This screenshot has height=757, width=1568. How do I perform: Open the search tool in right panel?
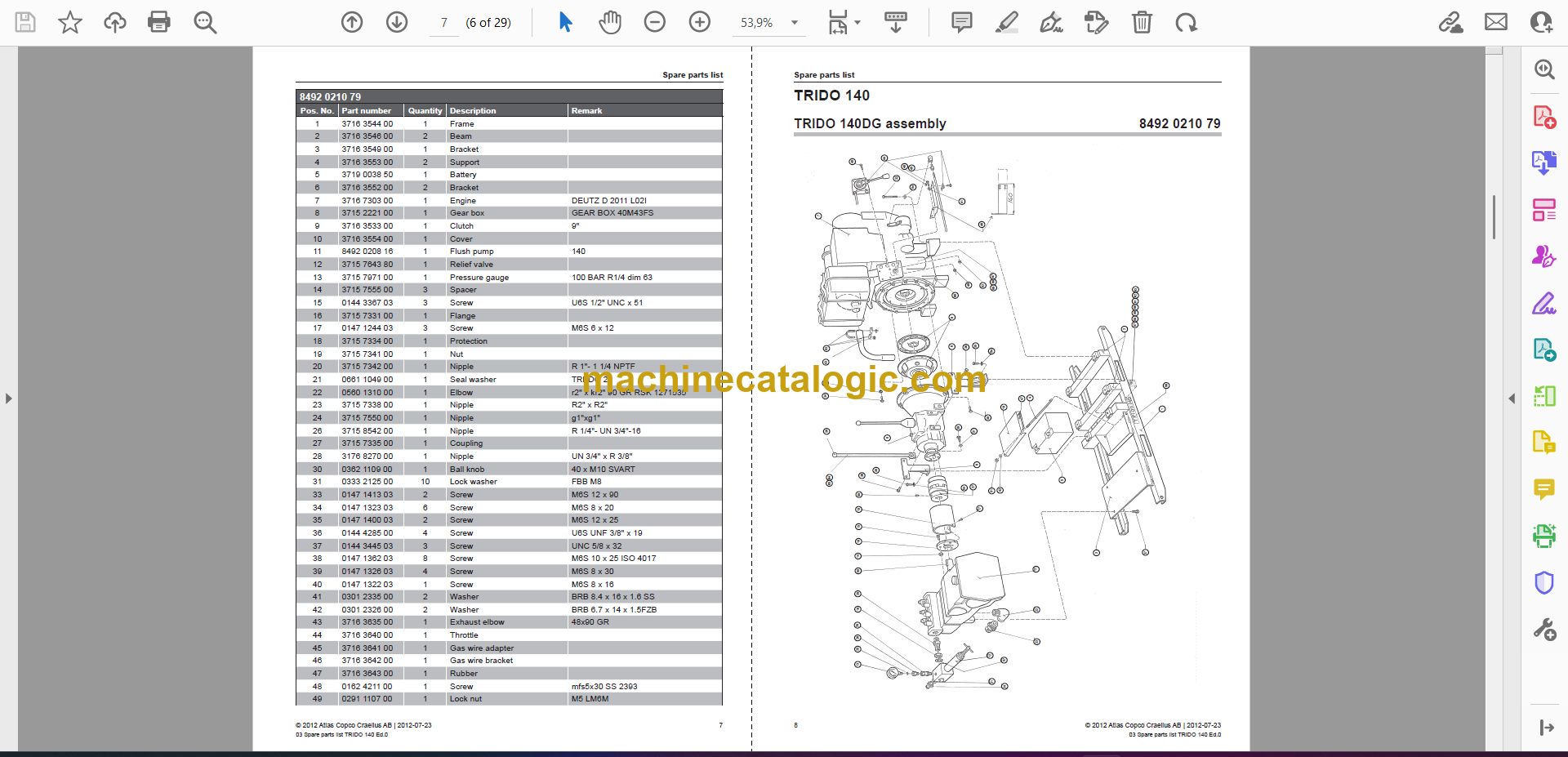1544,69
